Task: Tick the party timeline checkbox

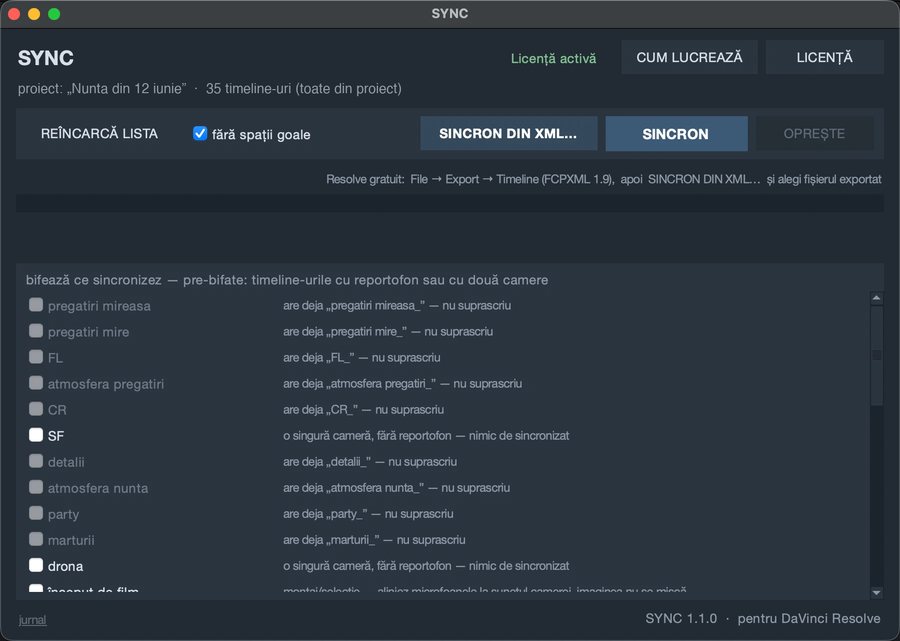Action: pos(36,513)
